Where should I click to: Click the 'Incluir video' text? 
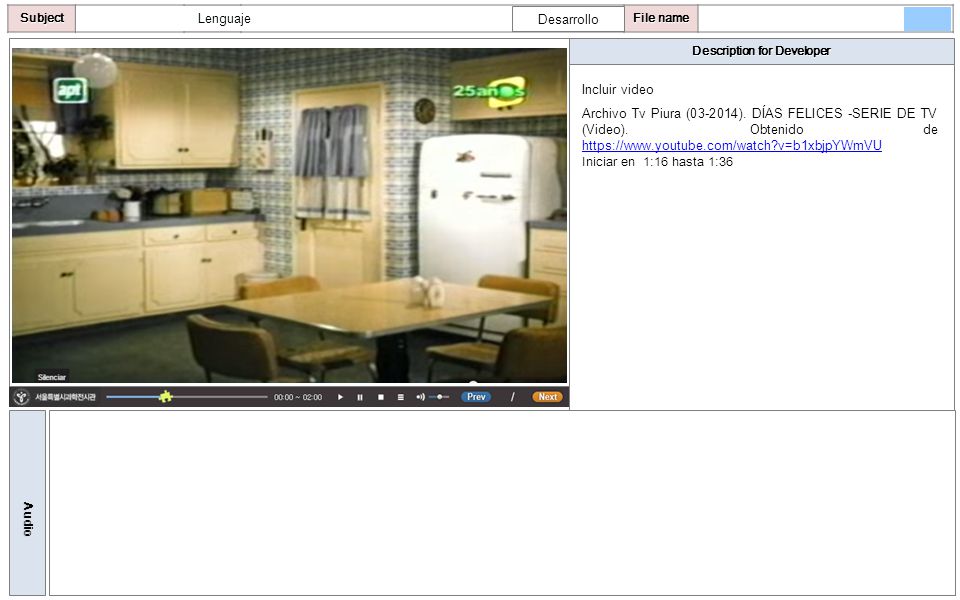pos(617,89)
